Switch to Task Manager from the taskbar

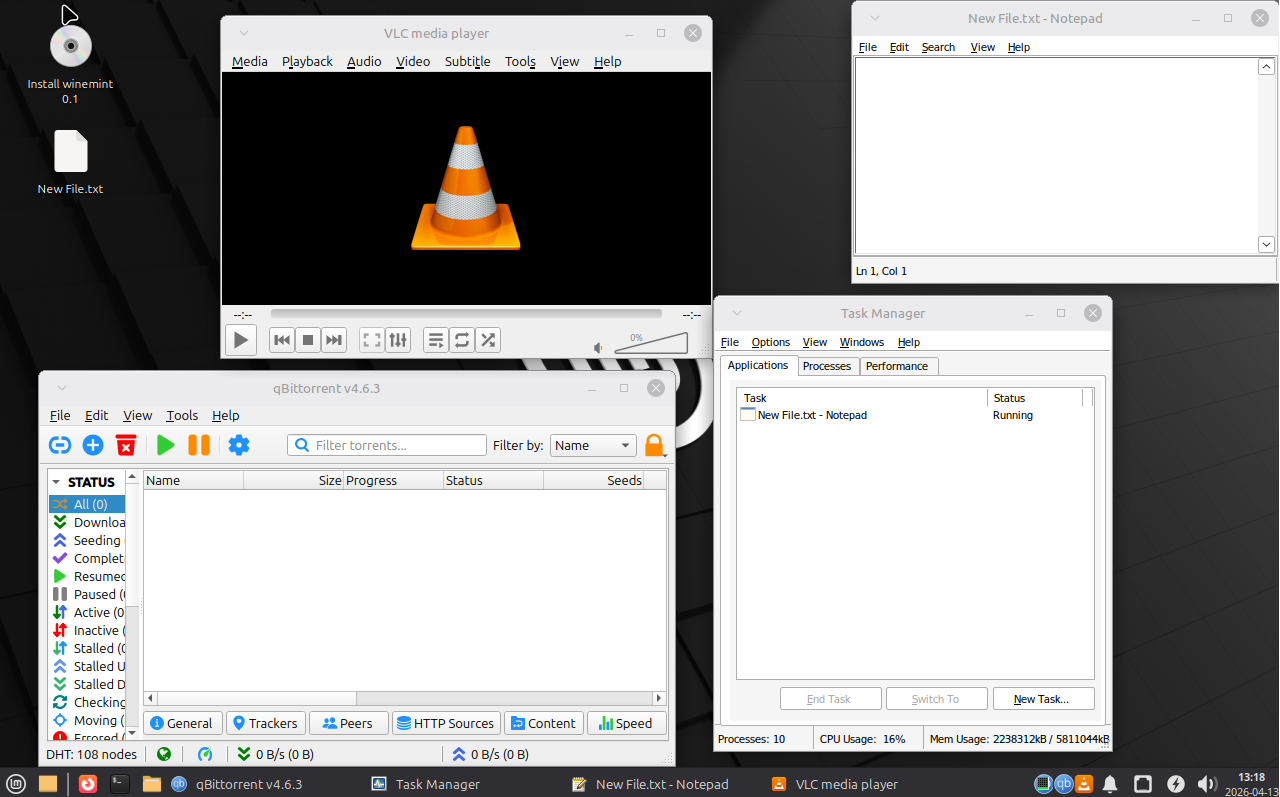coord(426,784)
